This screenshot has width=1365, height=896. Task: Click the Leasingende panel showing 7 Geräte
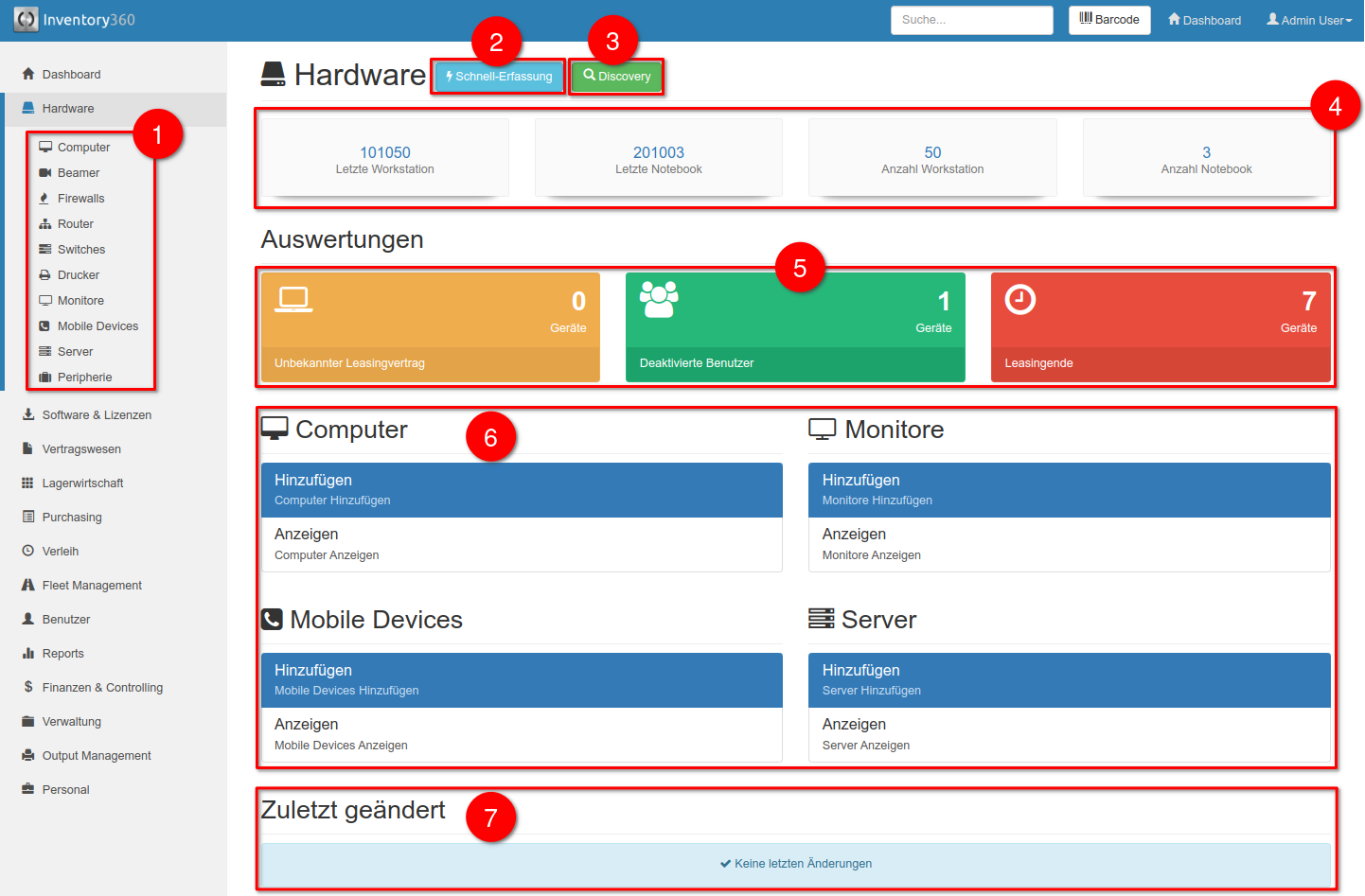1161,327
